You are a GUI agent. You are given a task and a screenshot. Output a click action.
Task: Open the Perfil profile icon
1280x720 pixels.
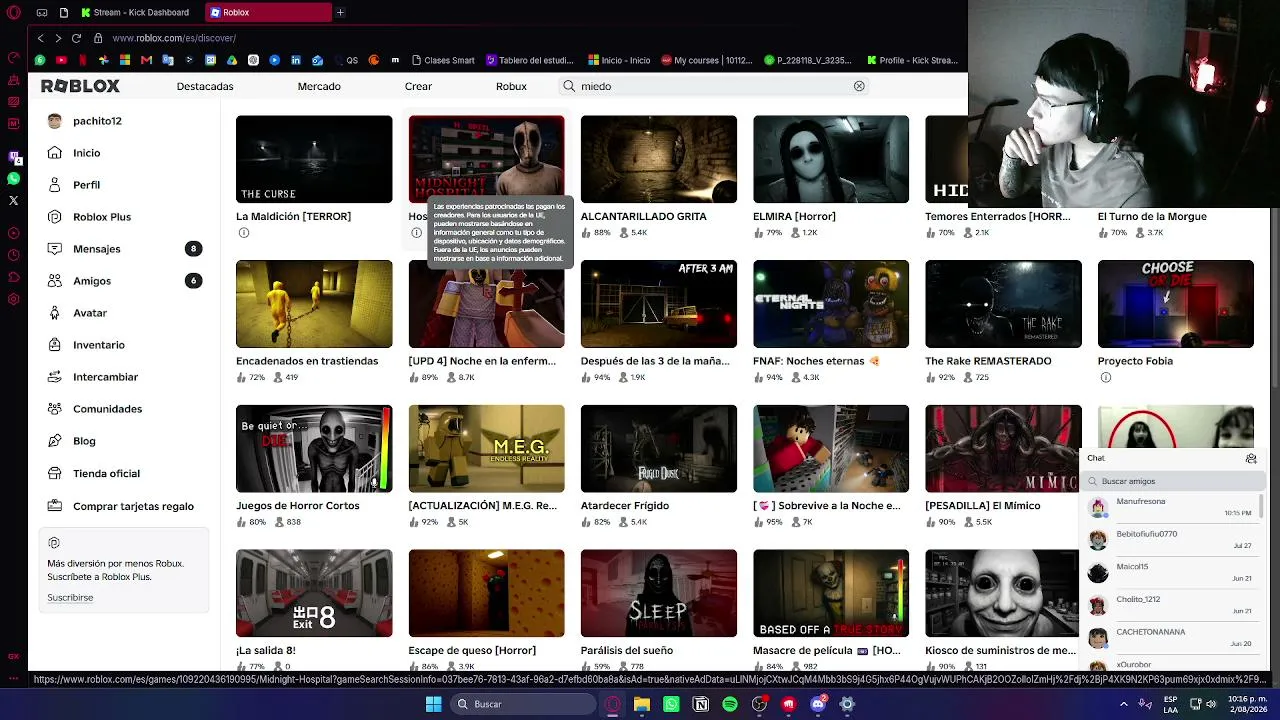54,185
